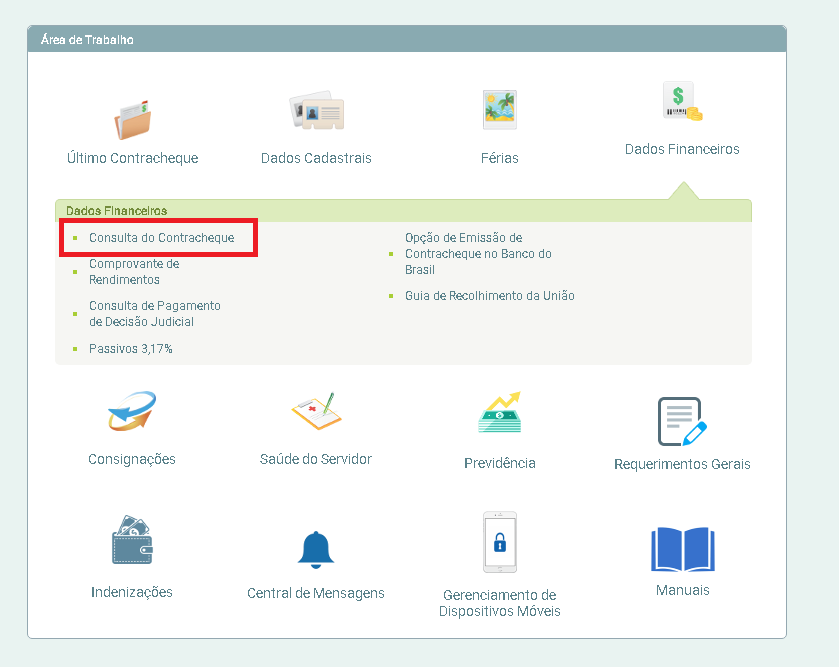Click the Dados Cadastrais ID cards icon

click(x=316, y=113)
